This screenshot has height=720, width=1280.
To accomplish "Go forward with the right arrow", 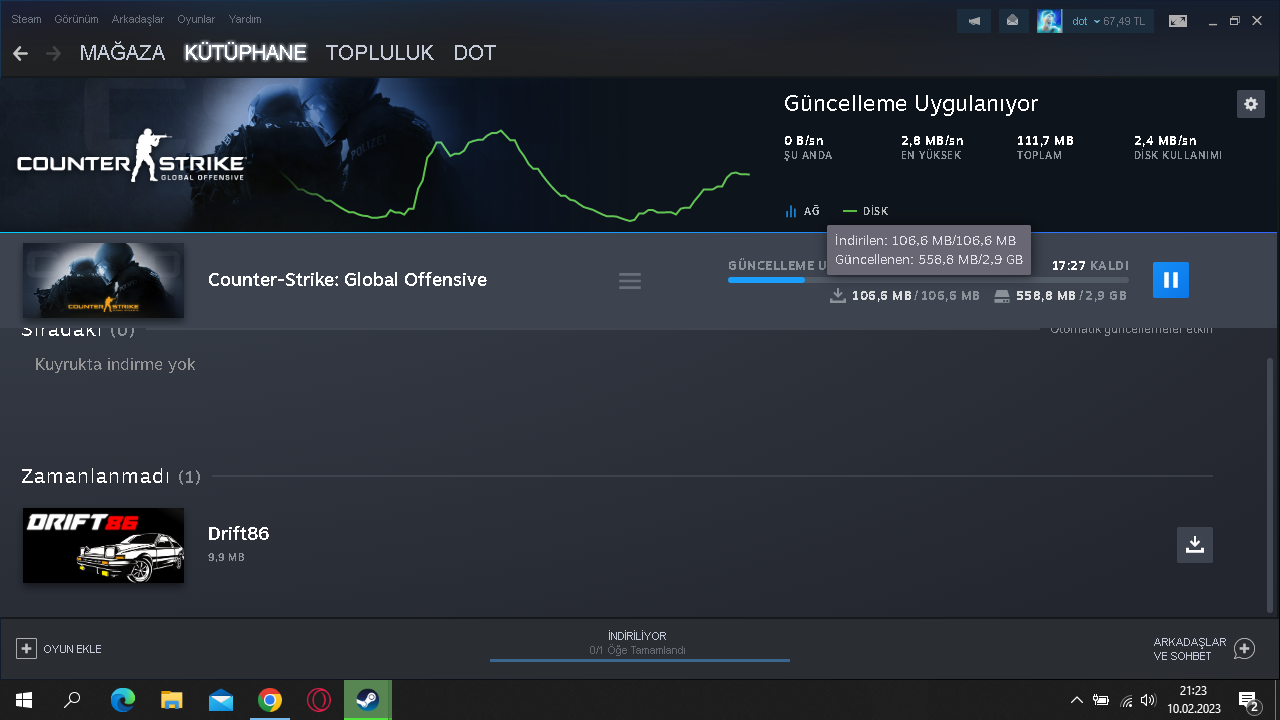I will pyautogui.click(x=53, y=53).
